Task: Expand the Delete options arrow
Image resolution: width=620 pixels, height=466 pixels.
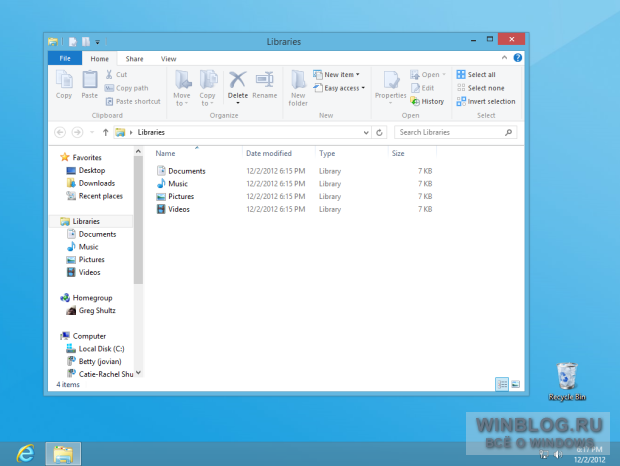Action: [238, 103]
